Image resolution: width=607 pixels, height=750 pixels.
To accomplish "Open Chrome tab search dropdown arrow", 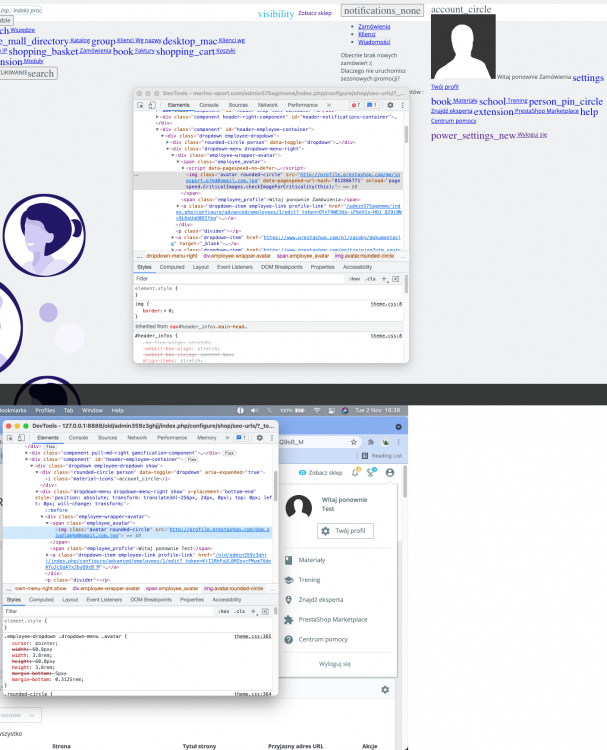I will pos(398,427).
